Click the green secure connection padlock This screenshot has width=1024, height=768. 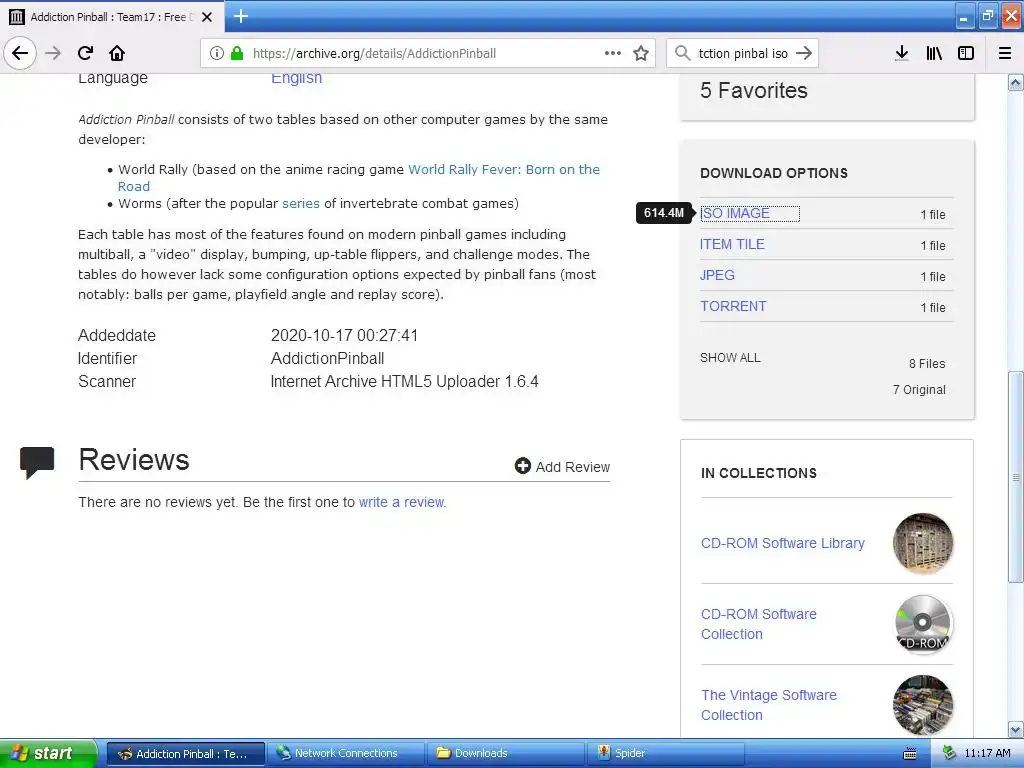[x=236, y=53]
